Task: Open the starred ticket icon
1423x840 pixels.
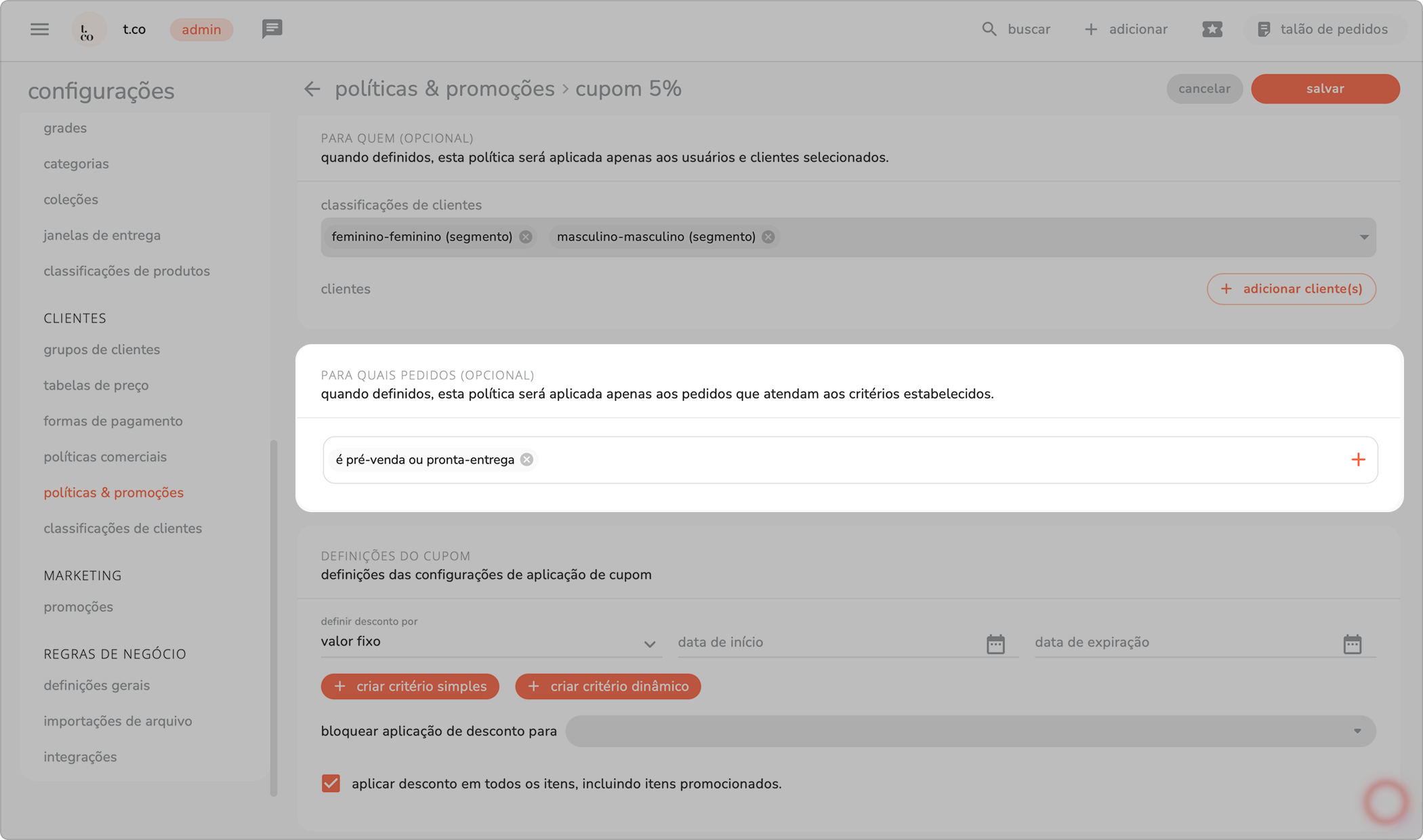Action: click(x=1212, y=29)
